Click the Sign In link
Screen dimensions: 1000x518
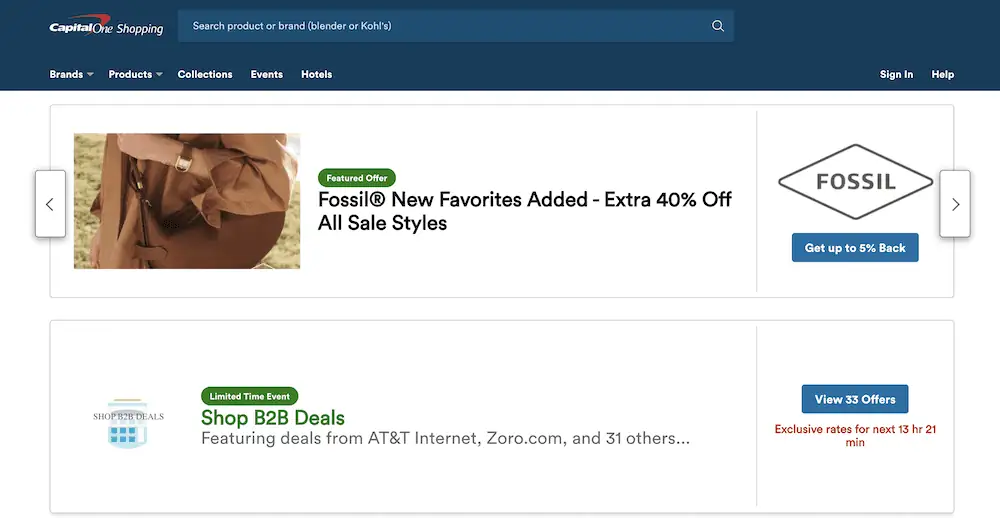pos(896,74)
